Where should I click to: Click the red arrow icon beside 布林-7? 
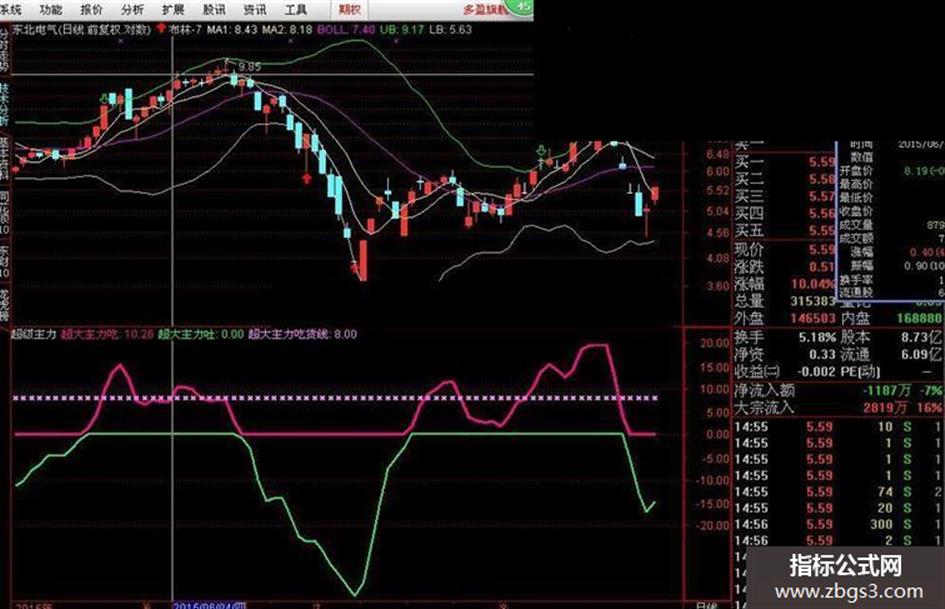point(161,28)
